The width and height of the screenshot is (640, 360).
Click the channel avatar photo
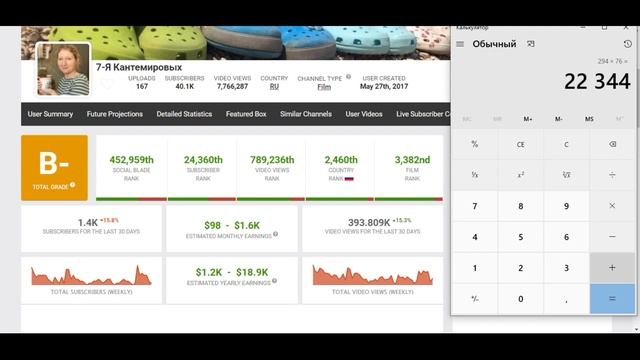point(63,69)
